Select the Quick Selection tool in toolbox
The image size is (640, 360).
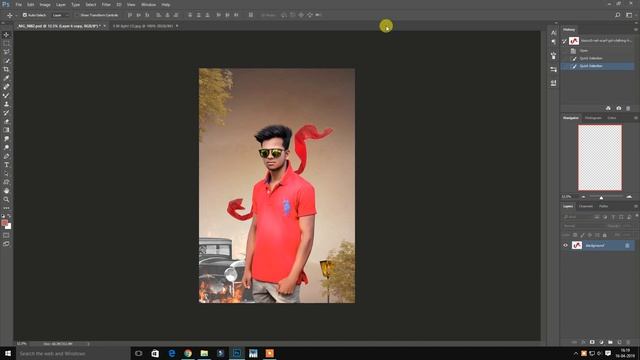[x=6, y=61]
